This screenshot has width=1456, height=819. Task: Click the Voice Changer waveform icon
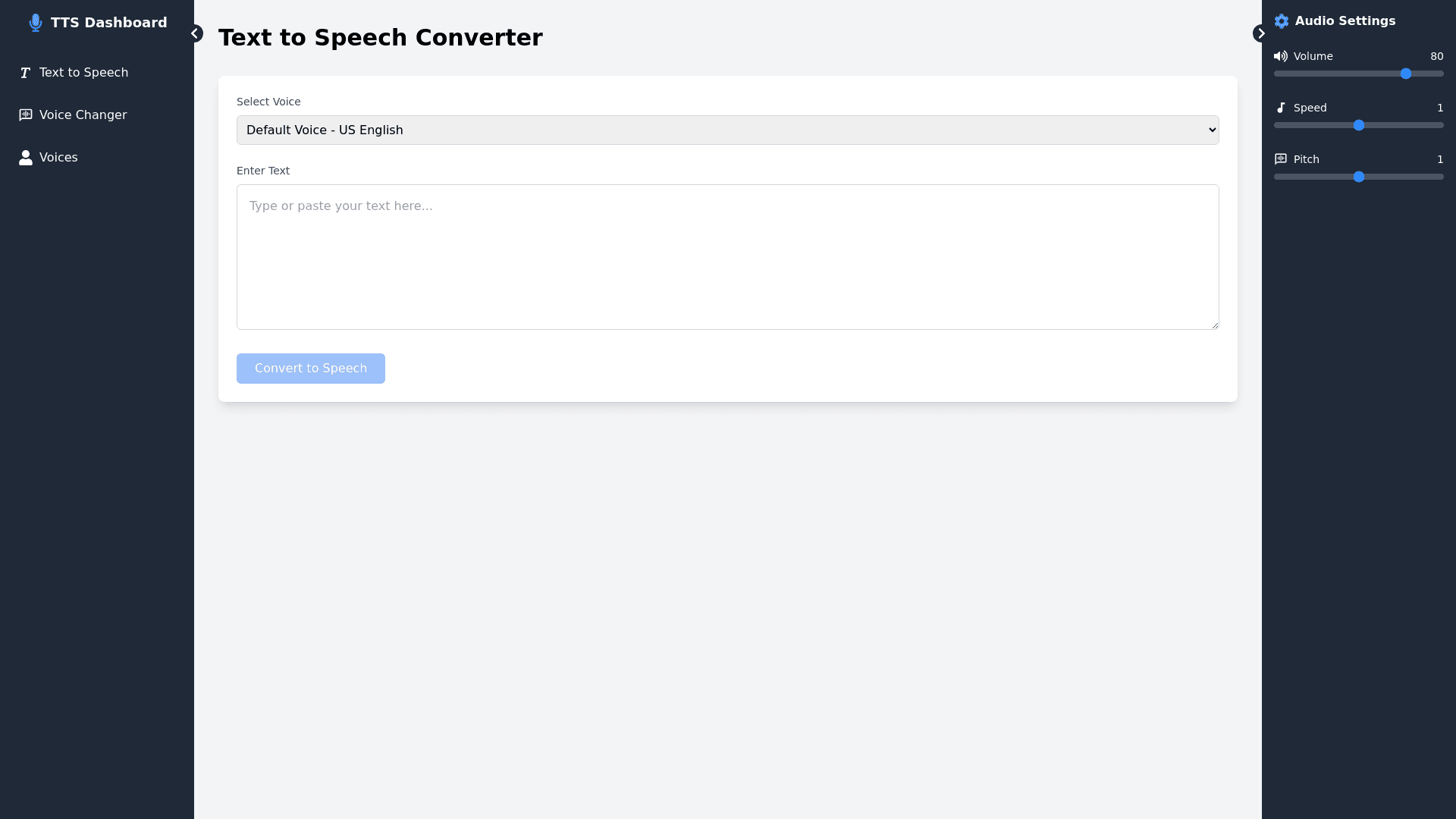point(25,115)
